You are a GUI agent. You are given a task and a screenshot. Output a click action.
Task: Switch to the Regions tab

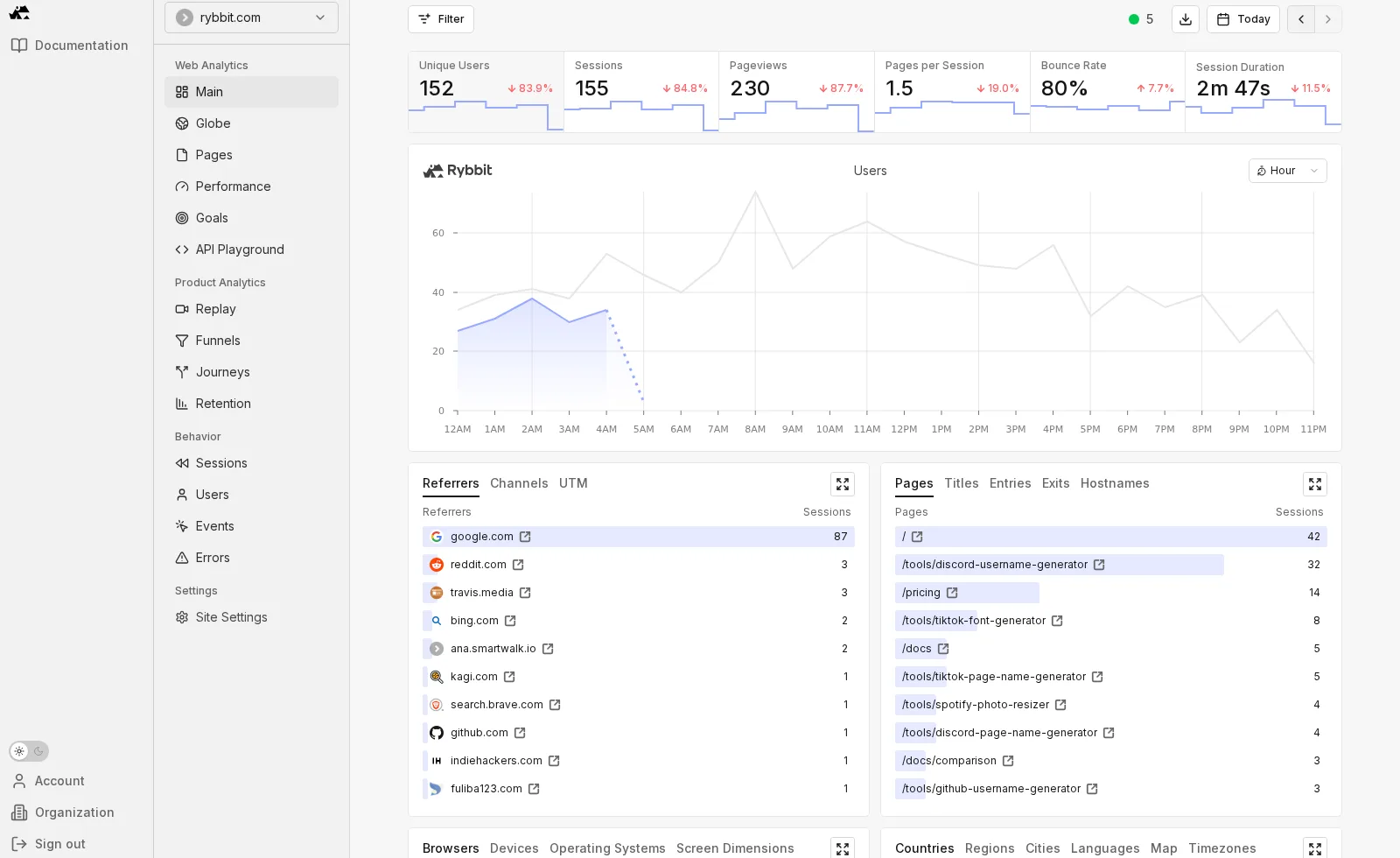point(990,848)
